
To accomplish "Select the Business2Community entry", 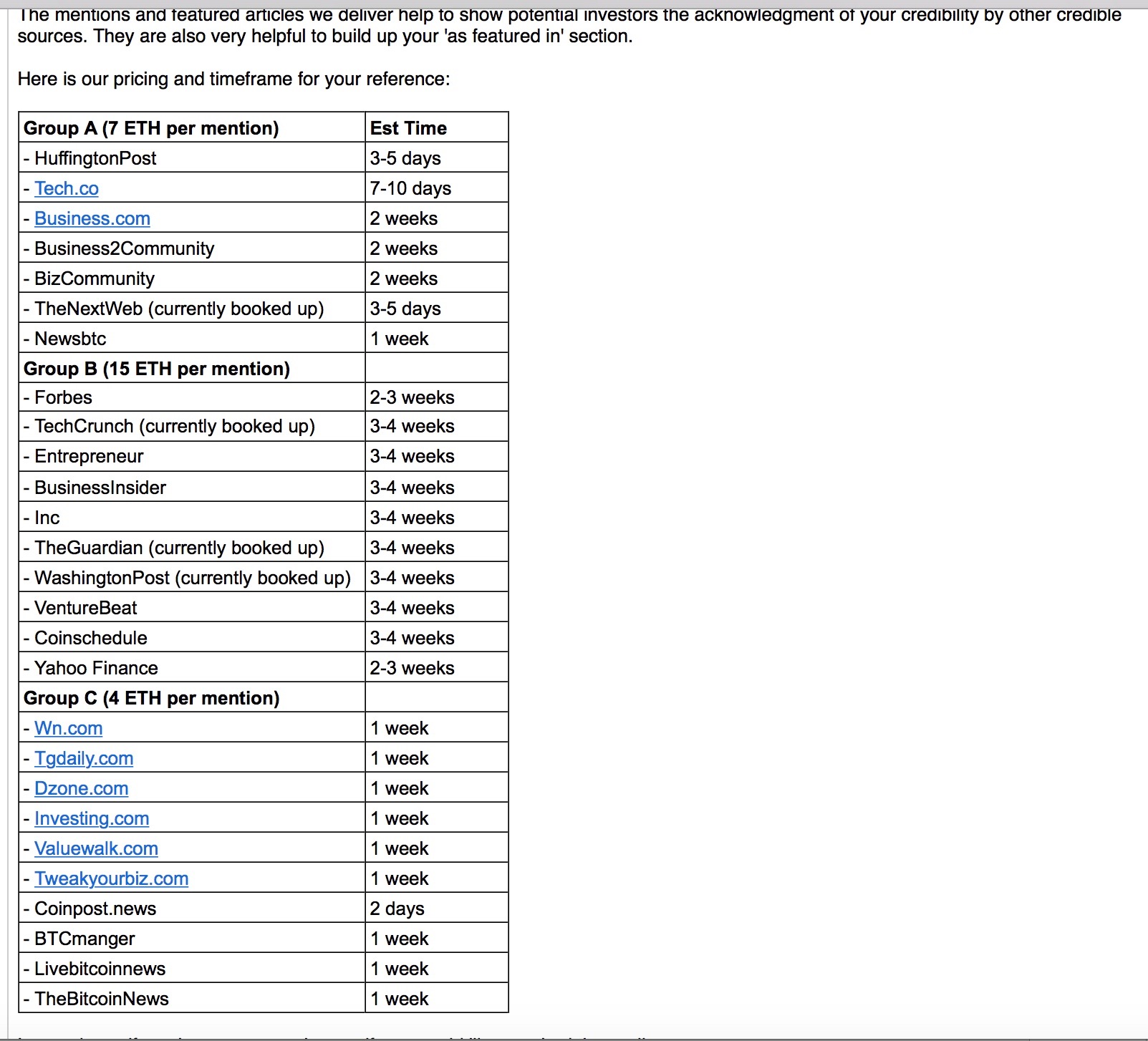I will 125,248.
